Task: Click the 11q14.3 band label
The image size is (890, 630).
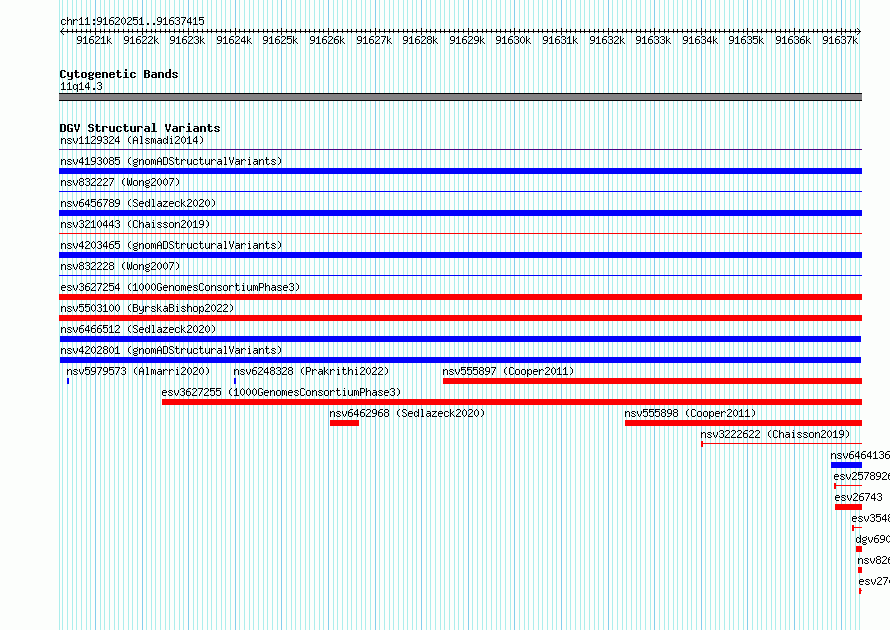Action: [x=81, y=86]
